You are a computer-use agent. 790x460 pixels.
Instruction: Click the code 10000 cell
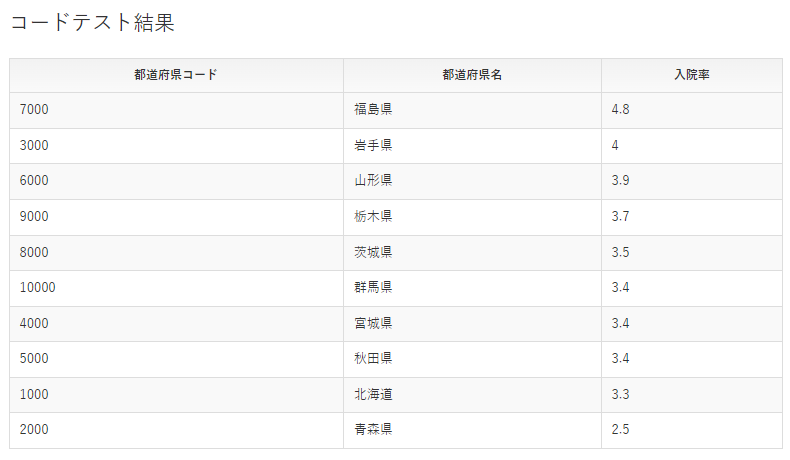click(176, 288)
